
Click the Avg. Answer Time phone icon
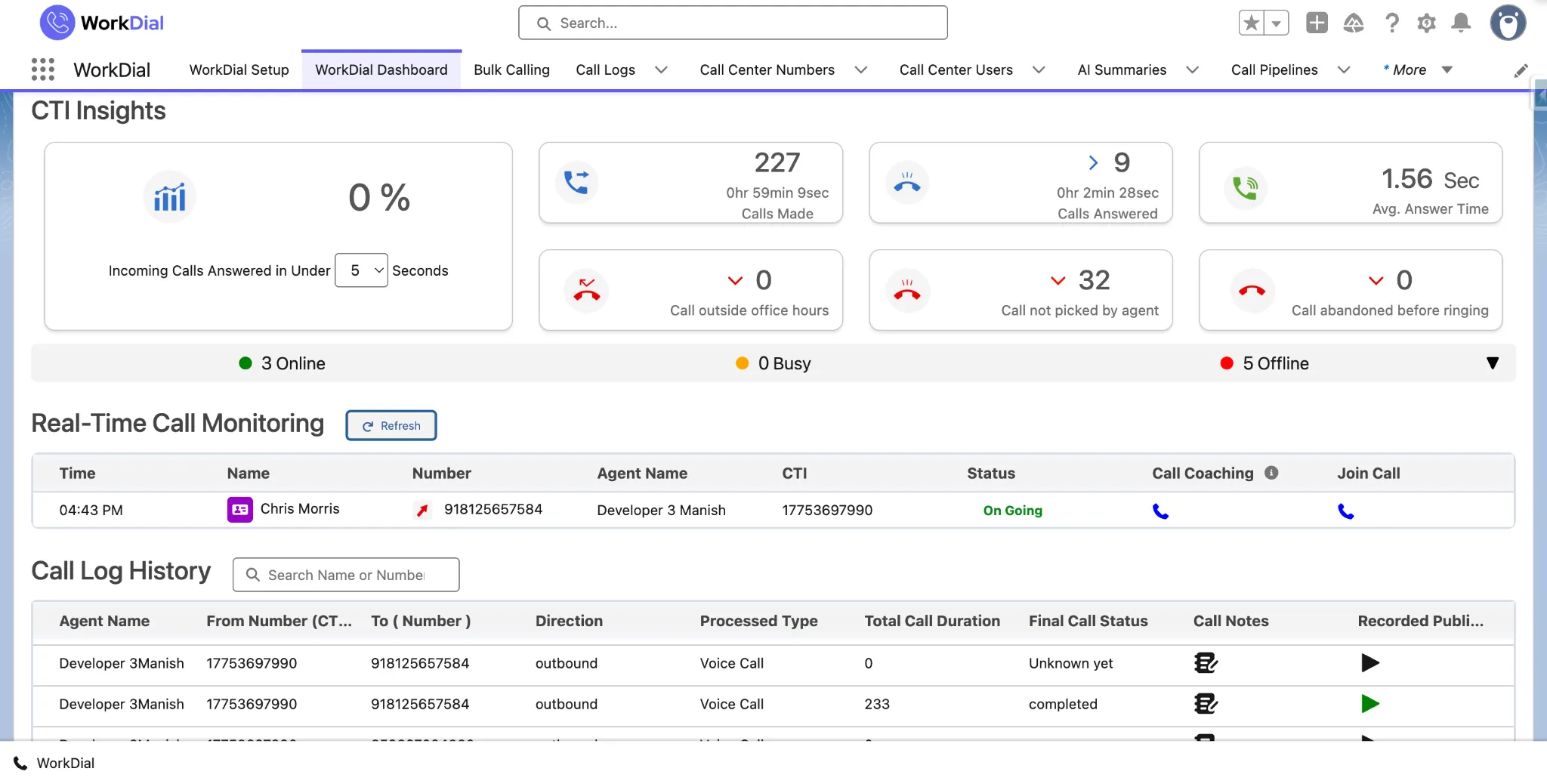[x=1246, y=188]
